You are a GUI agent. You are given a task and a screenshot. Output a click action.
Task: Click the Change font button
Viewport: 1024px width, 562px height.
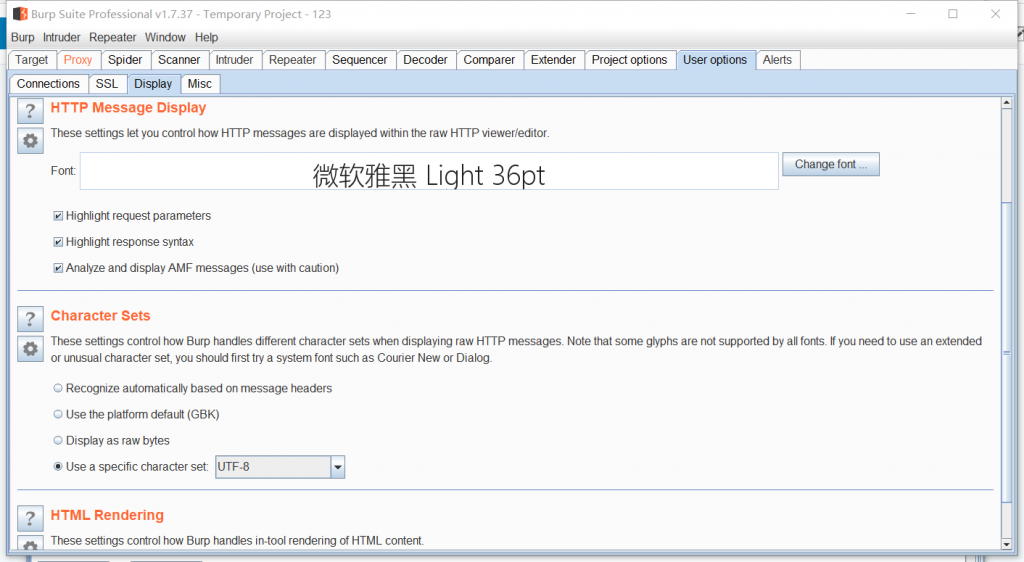point(831,165)
